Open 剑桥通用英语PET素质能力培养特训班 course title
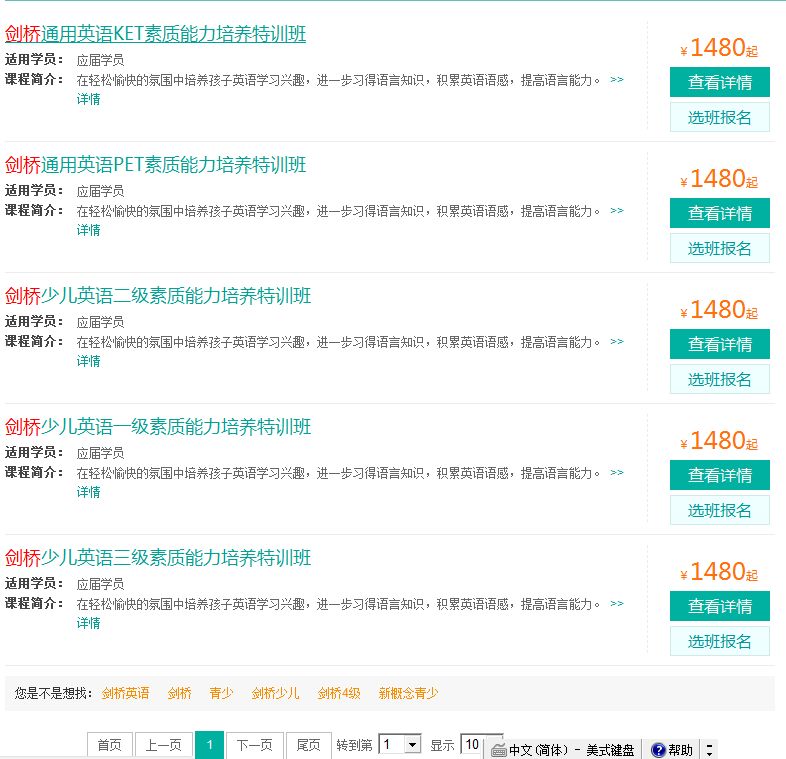The height and width of the screenshot is (759, 786). tap(155, 165)
